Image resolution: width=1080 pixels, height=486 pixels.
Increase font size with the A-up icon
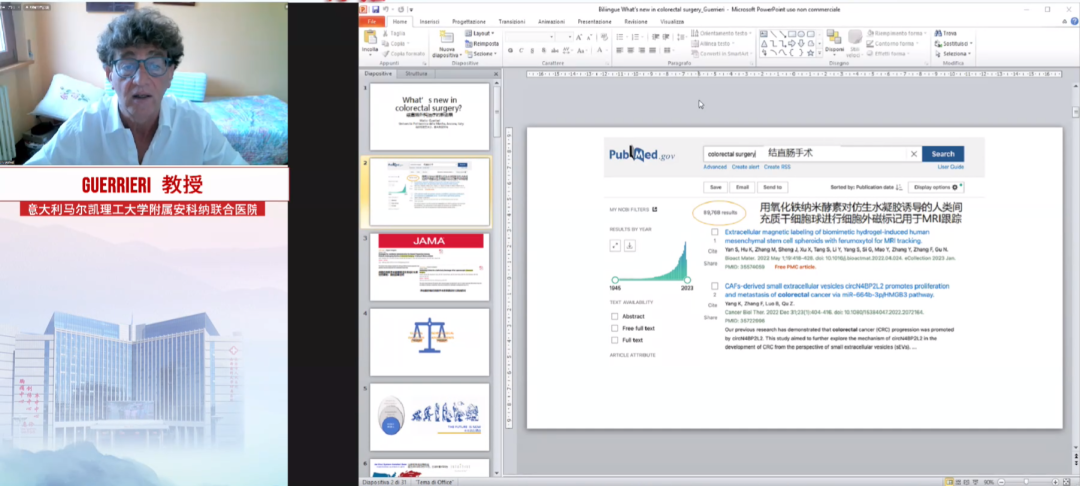coord(579,37)
